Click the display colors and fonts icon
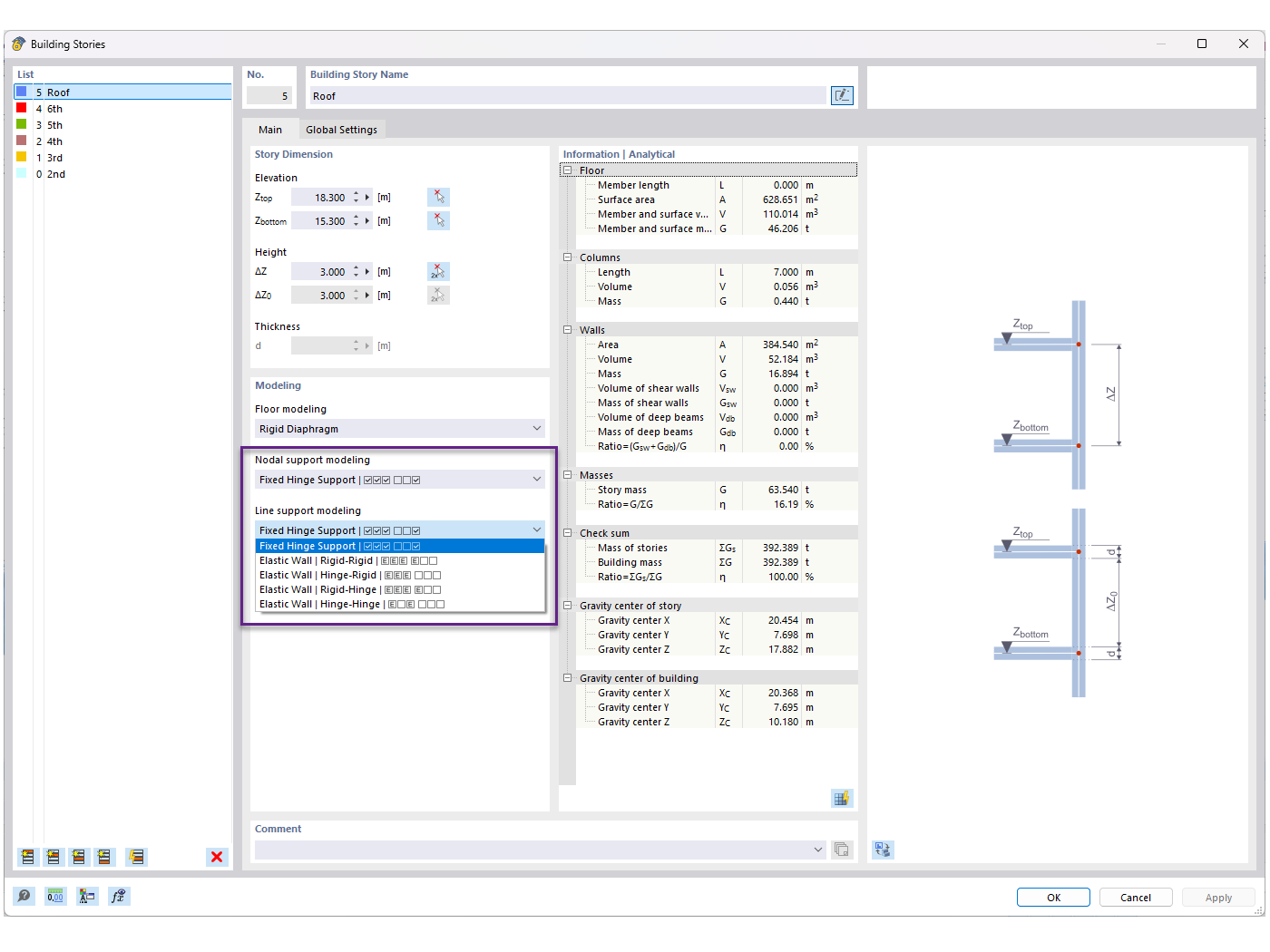The height and width of the screenshot is (952, 1270). coord(86,896)
